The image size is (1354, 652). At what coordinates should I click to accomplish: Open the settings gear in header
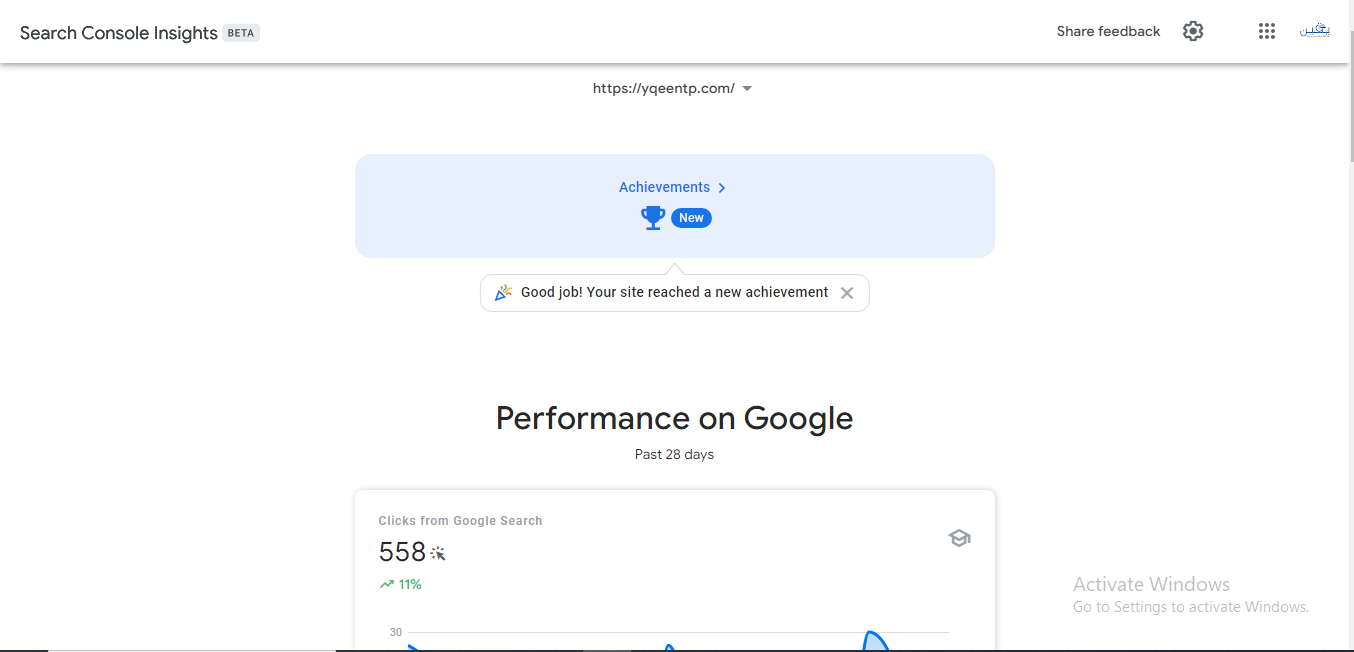click(x=1193, y=31)
